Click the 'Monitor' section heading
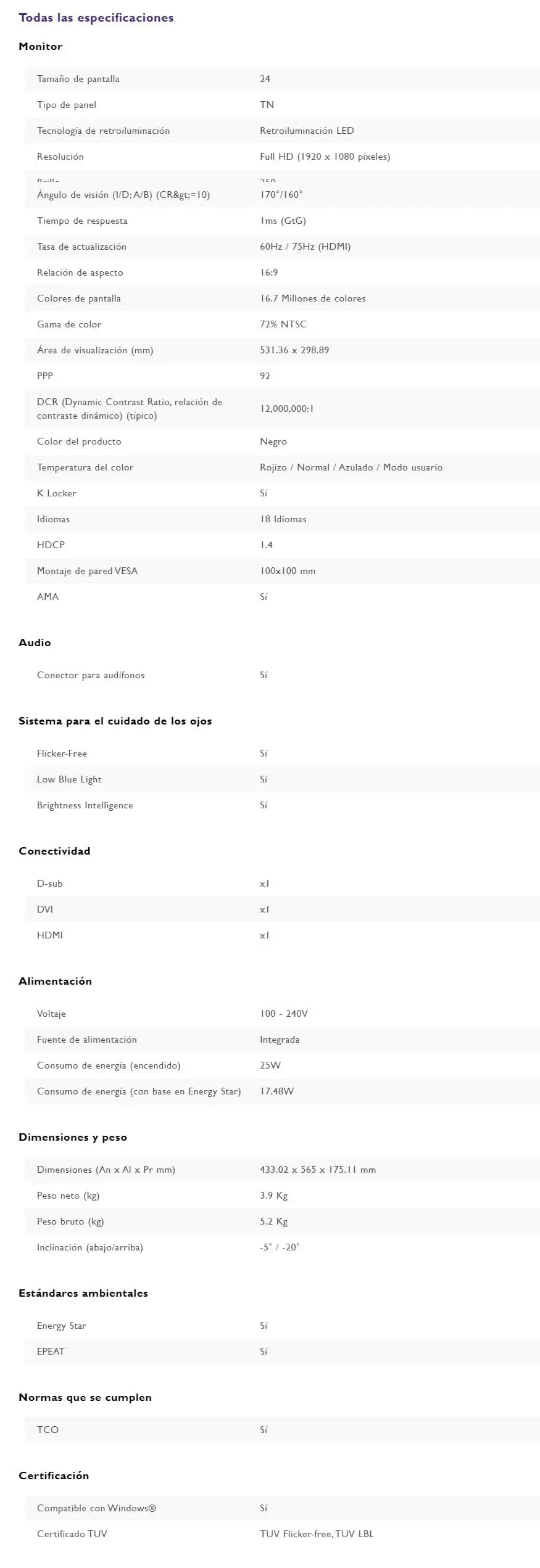Viewport: 540px width, 1568px height. pyautogui.click(x=40, y=47)
